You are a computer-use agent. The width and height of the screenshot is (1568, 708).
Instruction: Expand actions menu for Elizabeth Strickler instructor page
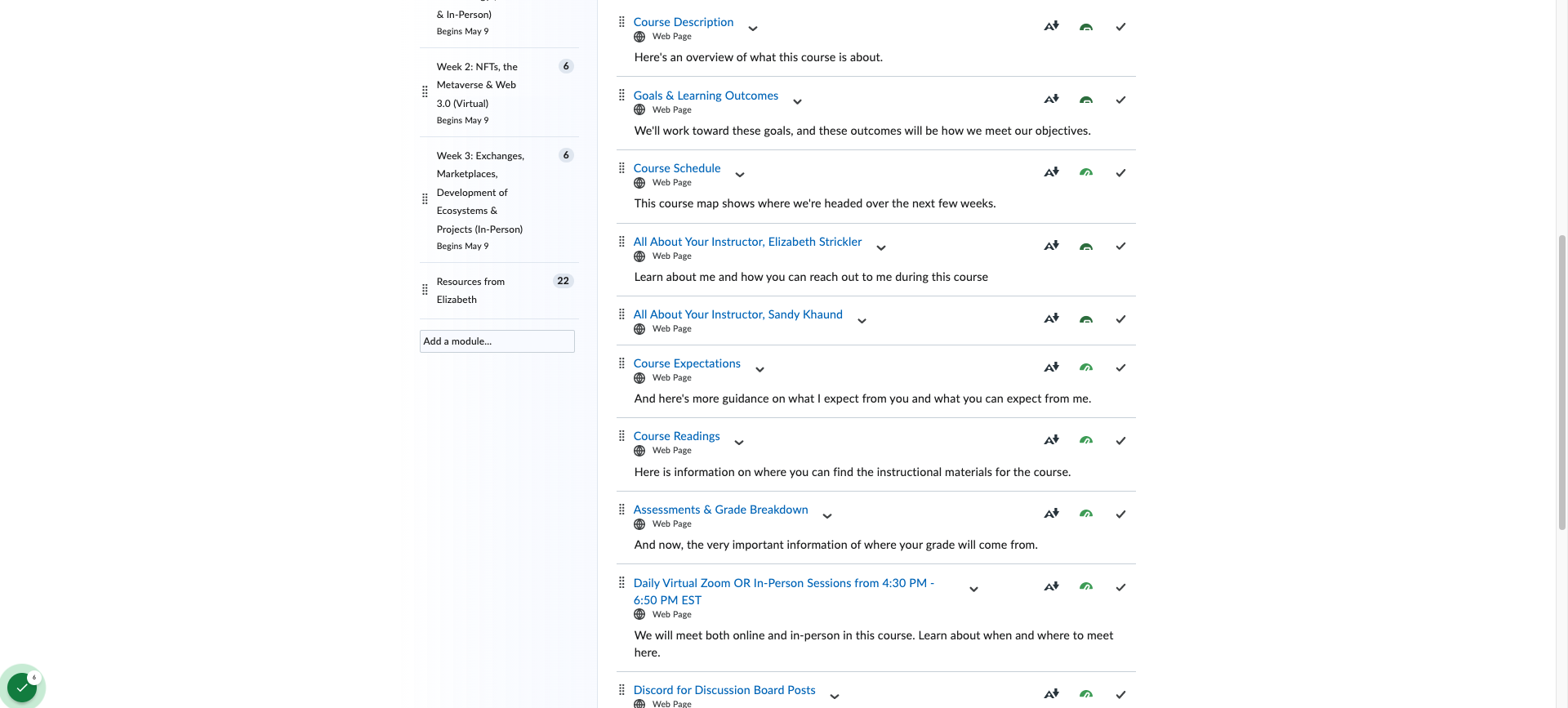tap(881, 248)
